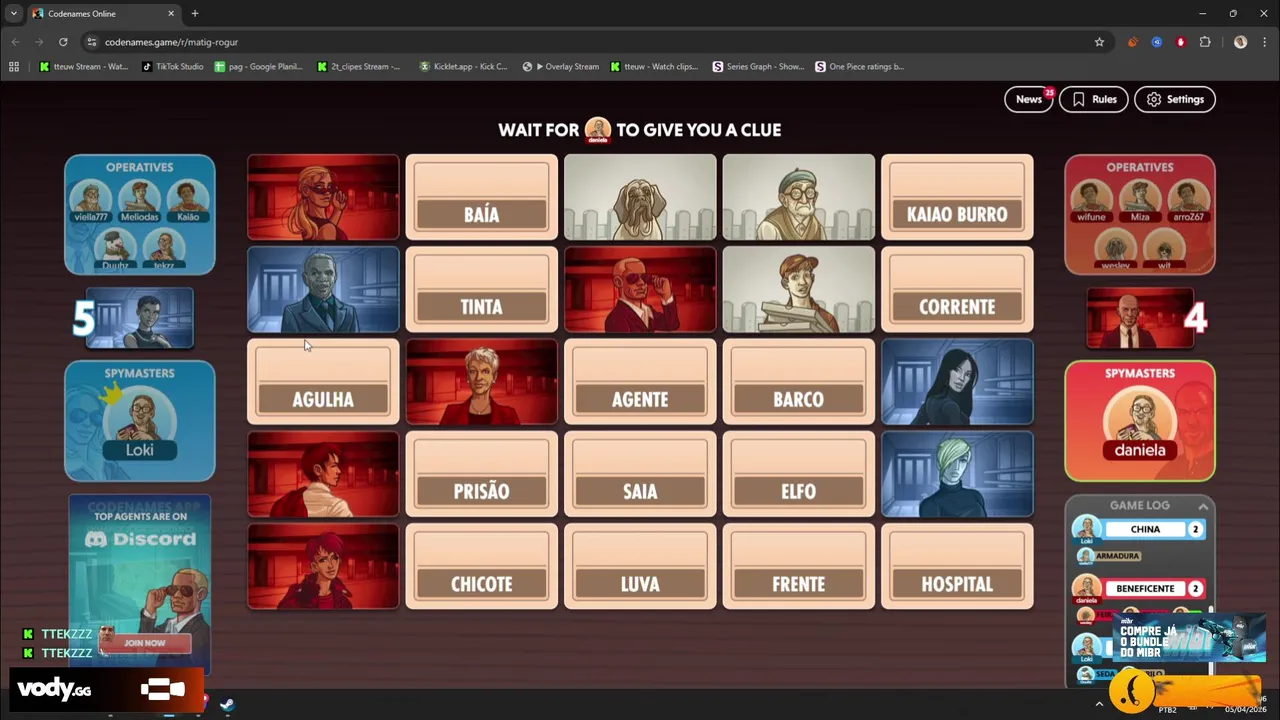
Task: Pick the BARCO word card
Action: [798, 382]
